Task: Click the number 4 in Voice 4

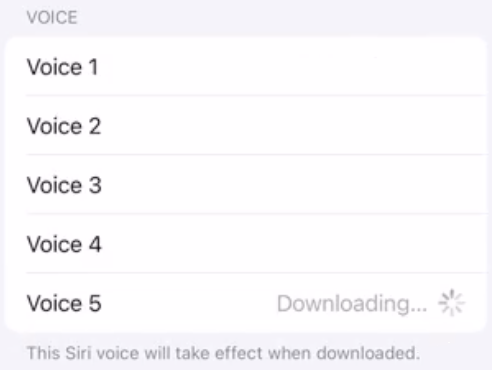Action: [x=95, y=244]
